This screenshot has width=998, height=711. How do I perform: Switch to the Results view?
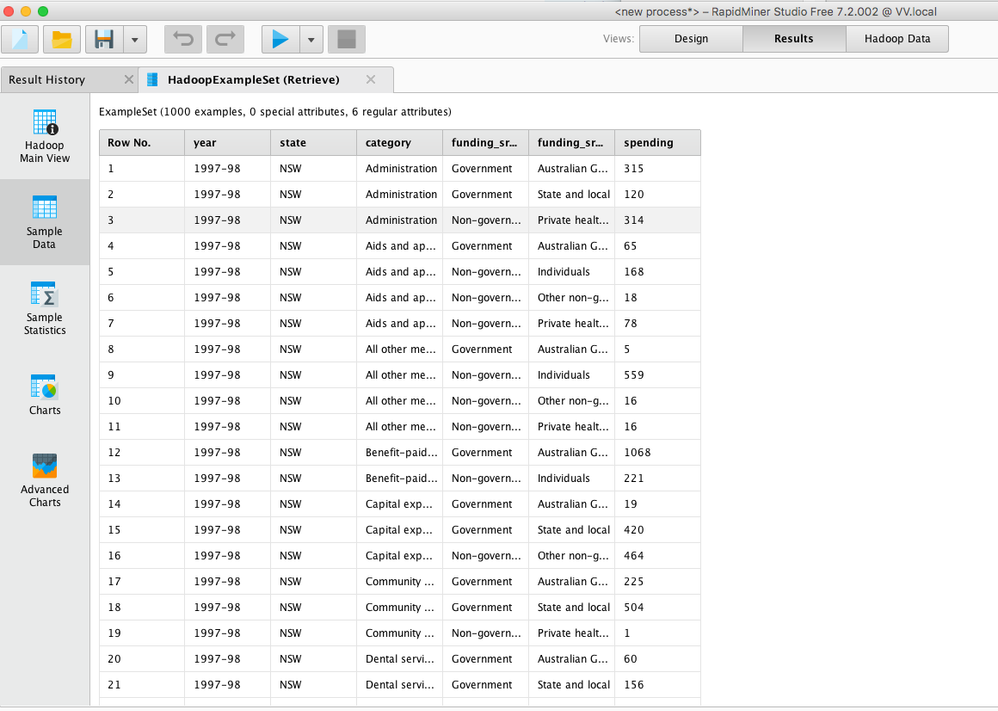pyautogui.click(x=794, y=39)
